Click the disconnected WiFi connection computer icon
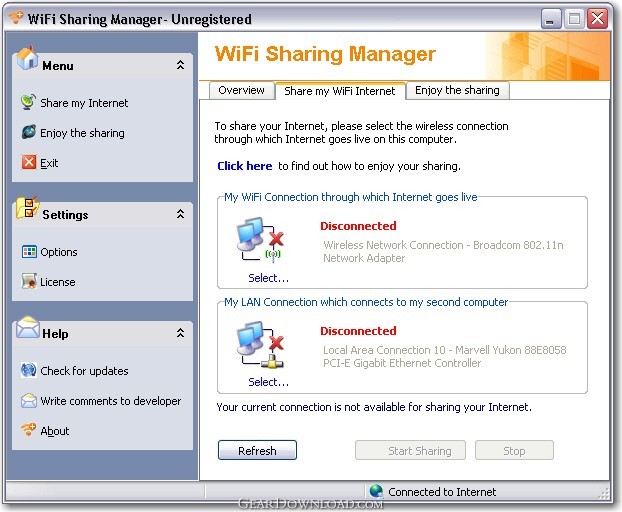The image size is (622, 512). tap(260, 239)
